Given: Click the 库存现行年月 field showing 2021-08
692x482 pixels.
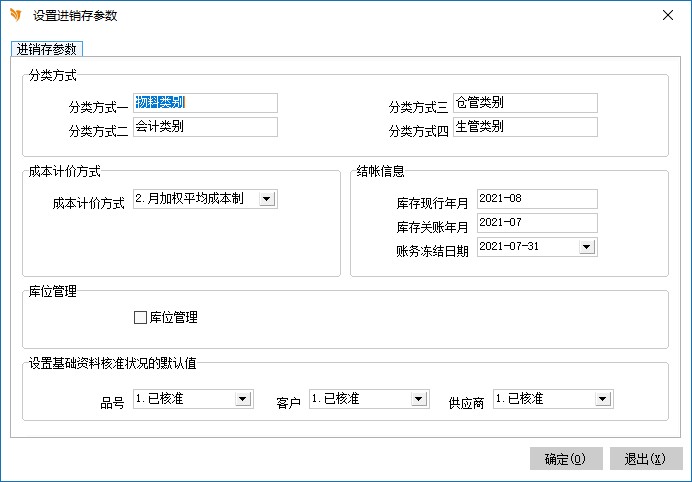Looking at the screenshot, I should click(536, 199).
